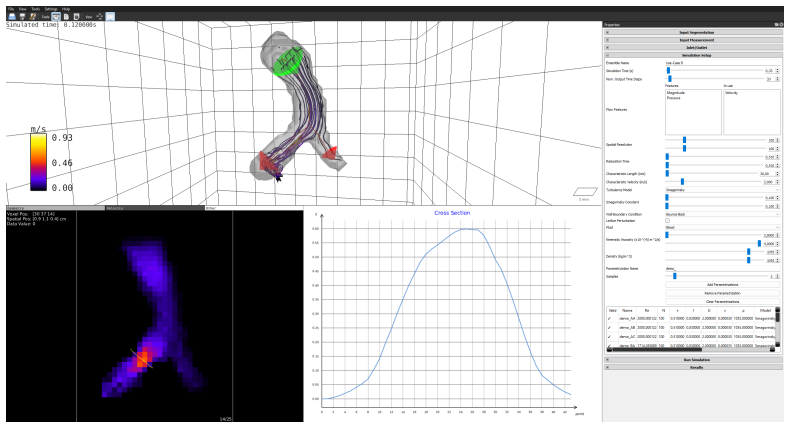Select Pressure in the Features list
This screenshot has width=790, height=428.
point(674,98)
